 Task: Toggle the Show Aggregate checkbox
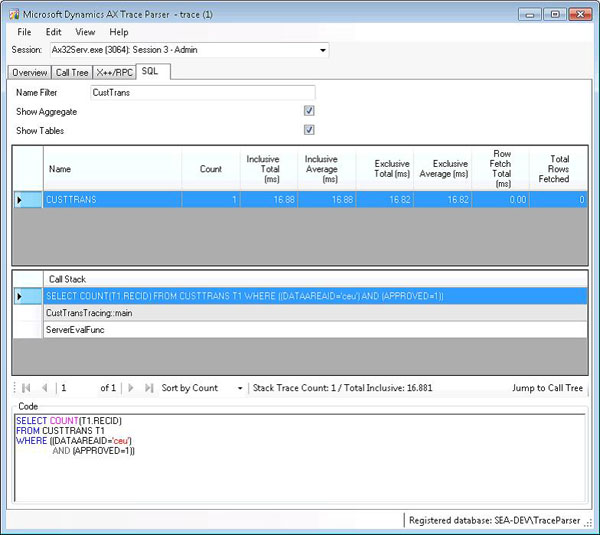[309, 112]
